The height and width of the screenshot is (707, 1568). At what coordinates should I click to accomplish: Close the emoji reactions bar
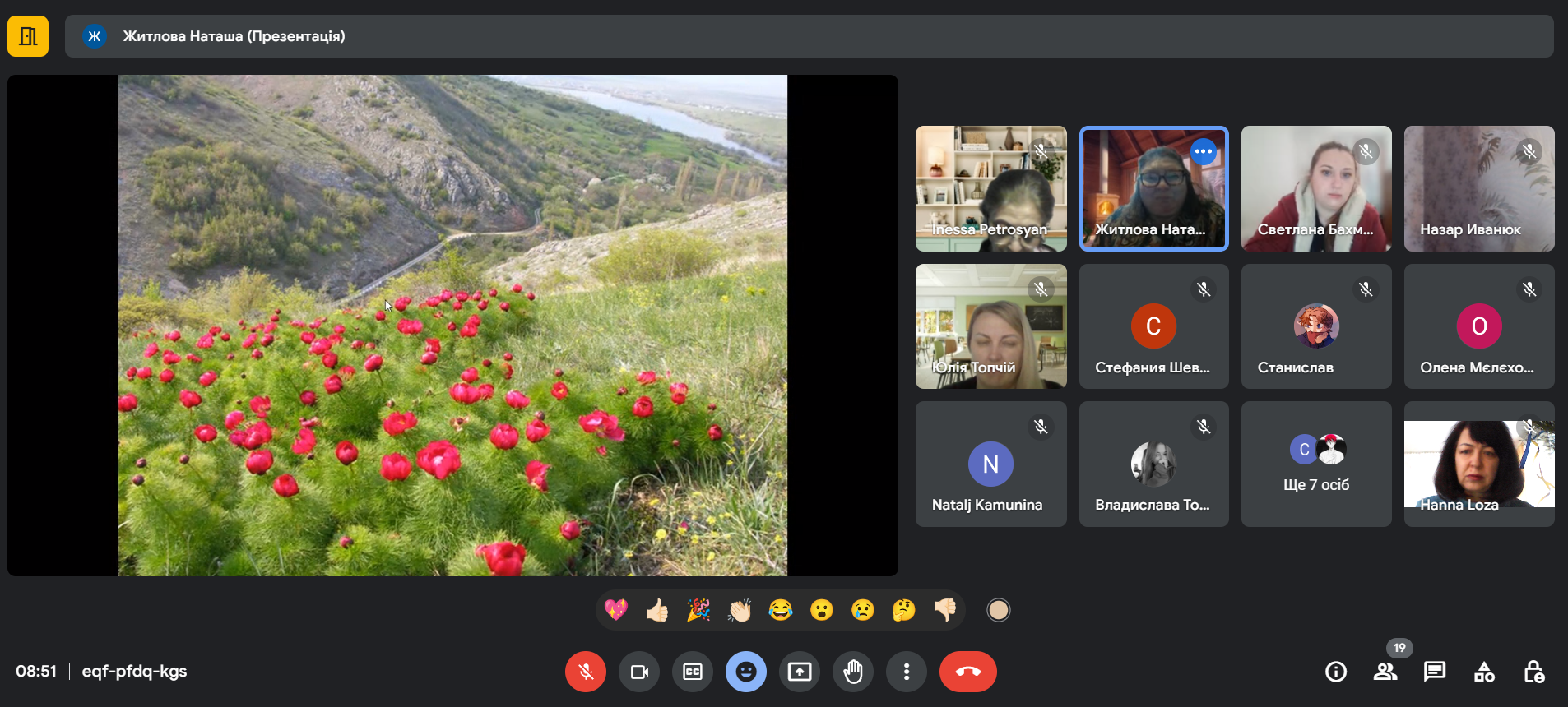tap(745, 672)
